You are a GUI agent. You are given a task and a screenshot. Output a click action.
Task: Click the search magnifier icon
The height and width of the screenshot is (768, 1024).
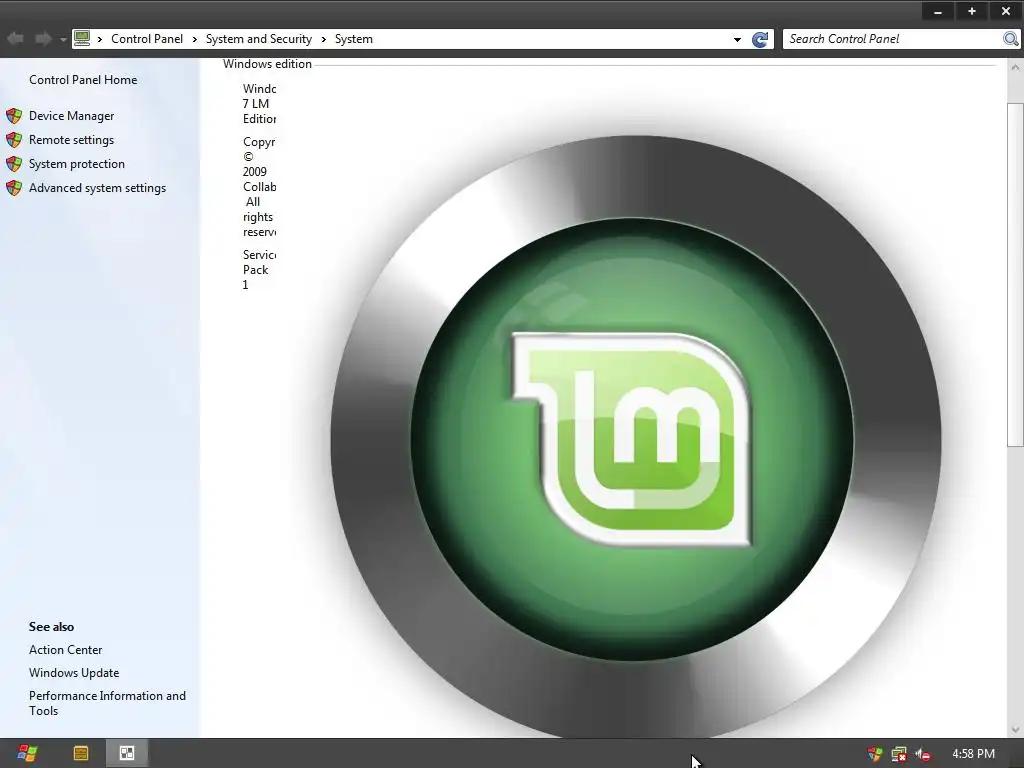point(1010,39)
